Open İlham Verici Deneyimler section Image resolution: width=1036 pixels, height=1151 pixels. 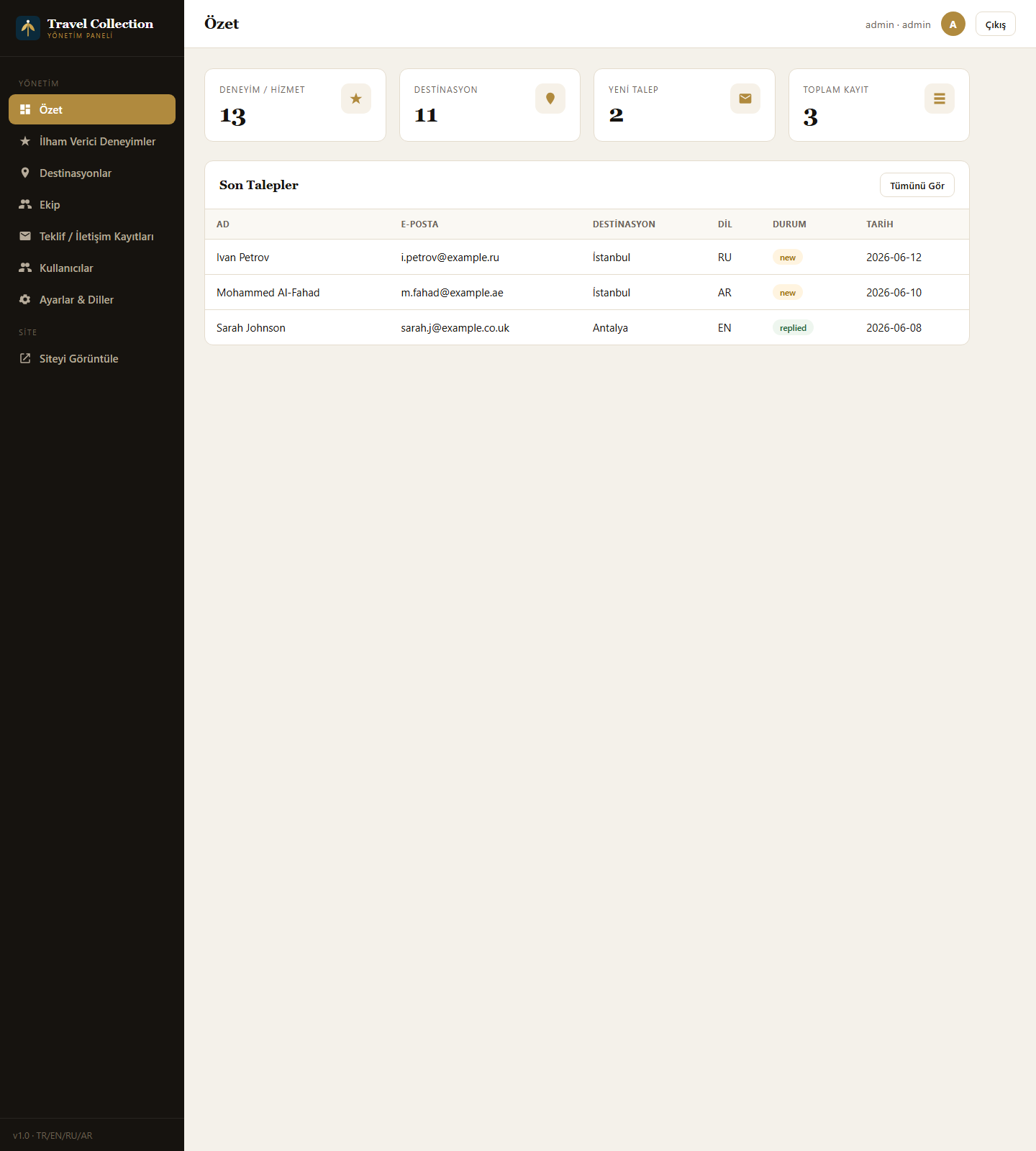click(x=92, y=141)
